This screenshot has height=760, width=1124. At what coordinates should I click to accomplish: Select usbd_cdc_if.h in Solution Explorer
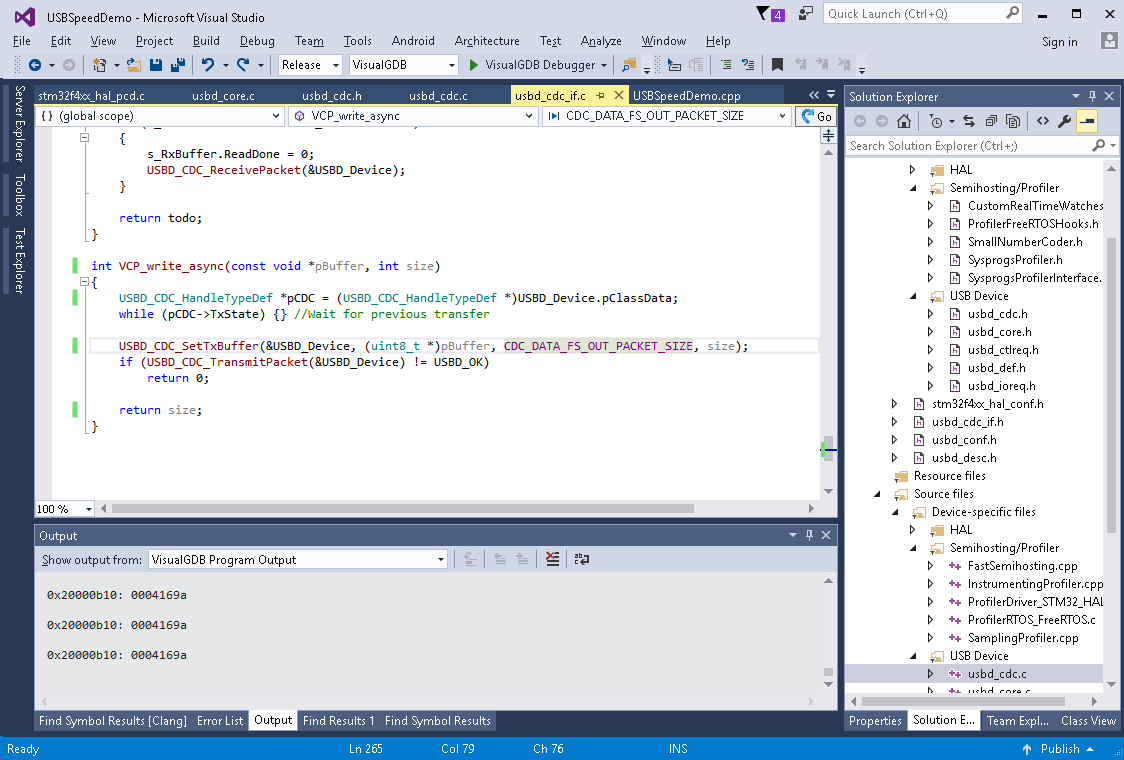967,422
